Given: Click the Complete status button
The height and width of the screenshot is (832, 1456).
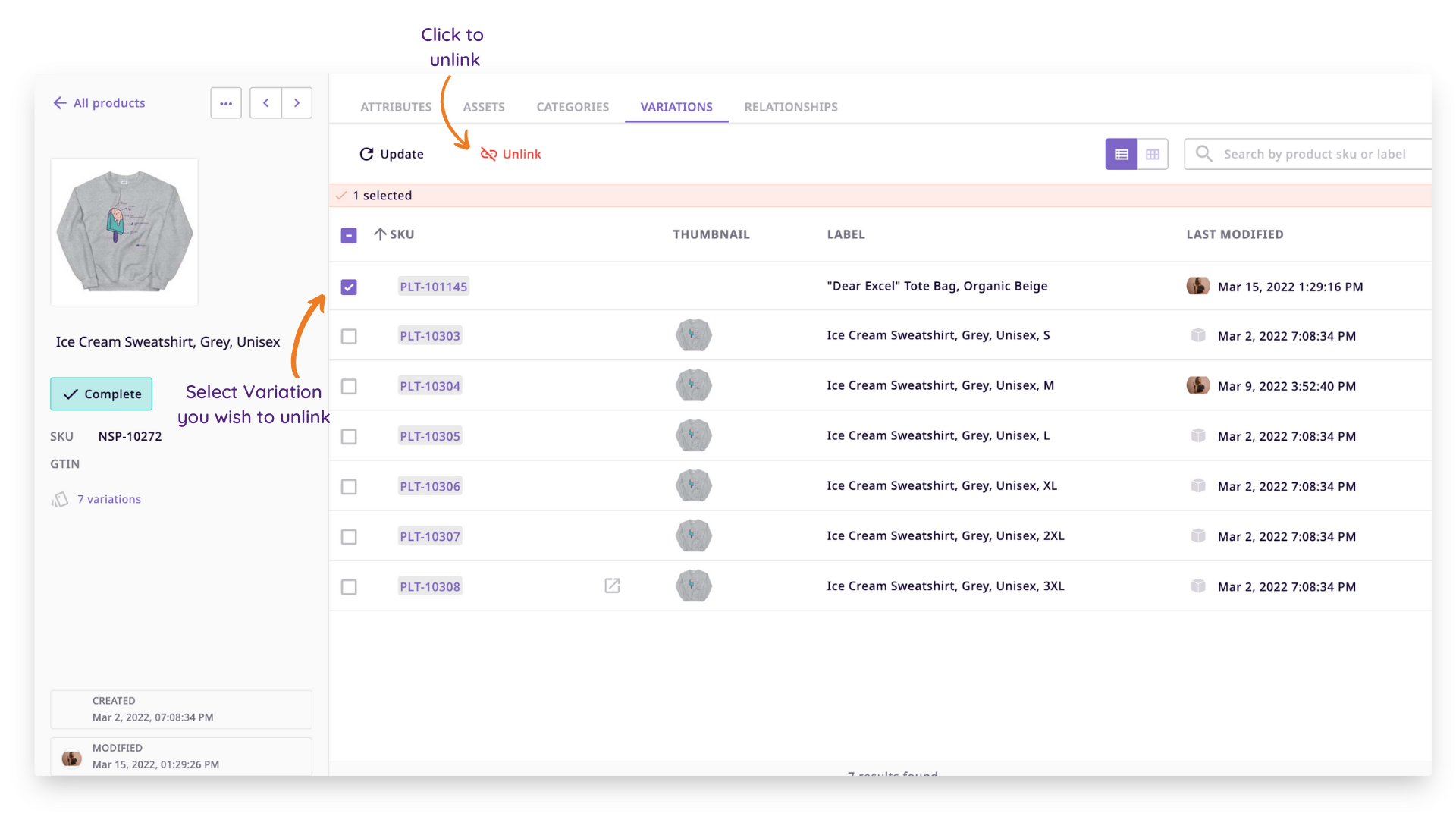Looking at the screenshot, I should pos(101,394).
